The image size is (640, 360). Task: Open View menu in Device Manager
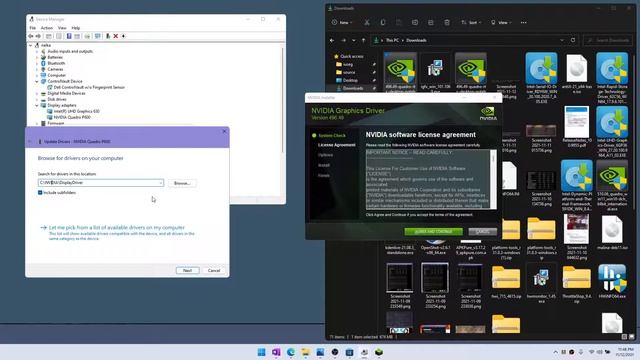[62, 28]
